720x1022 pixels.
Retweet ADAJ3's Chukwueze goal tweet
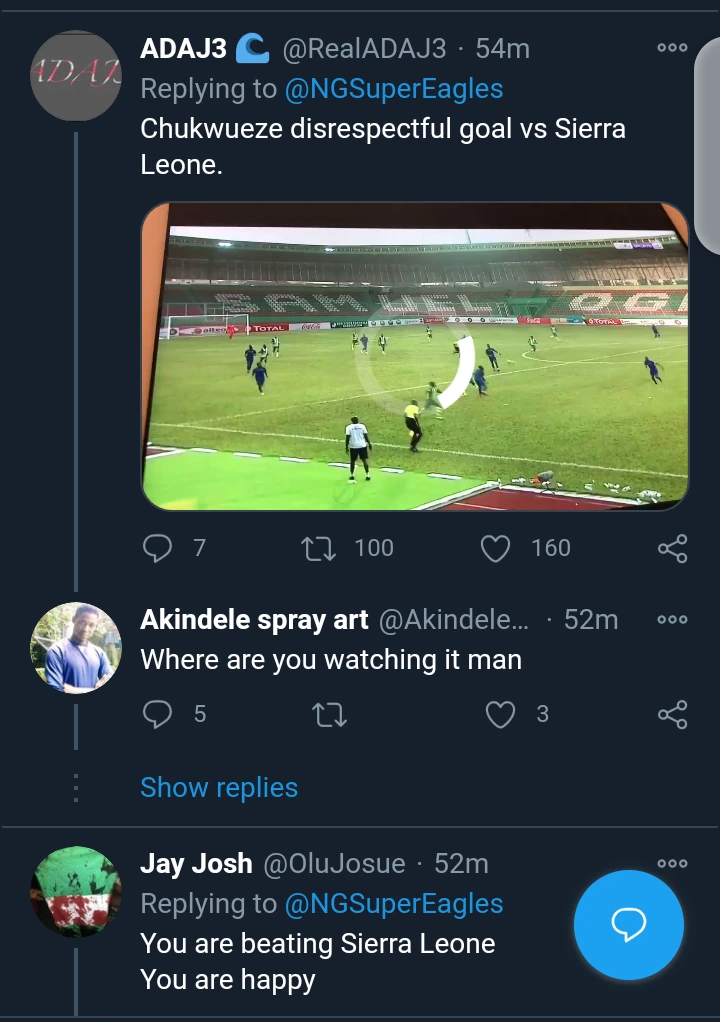click(x=320, y=547)
